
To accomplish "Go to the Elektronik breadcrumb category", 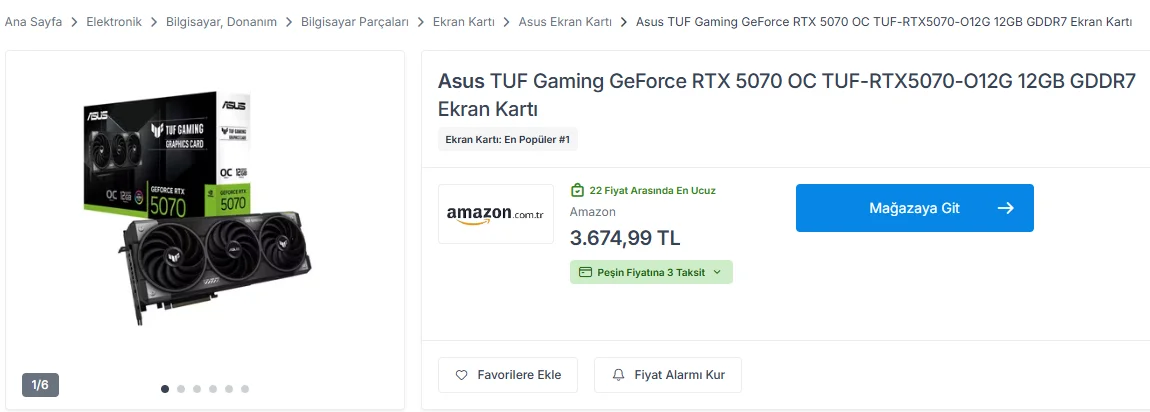I will pyautogui.click(x=114, y=22).
